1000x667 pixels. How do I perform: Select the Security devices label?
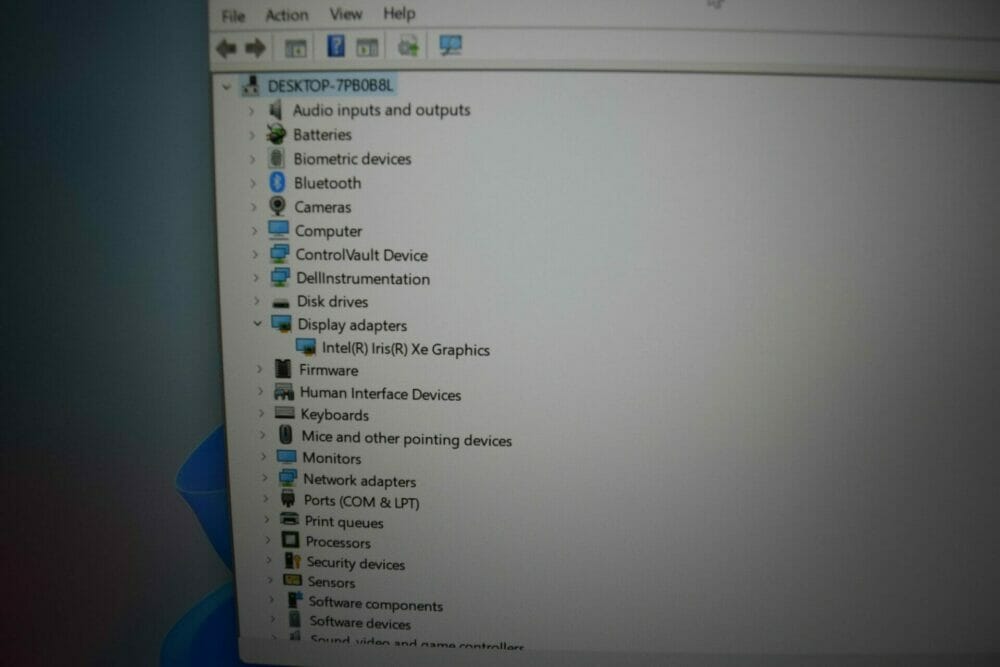pos(355,564)
